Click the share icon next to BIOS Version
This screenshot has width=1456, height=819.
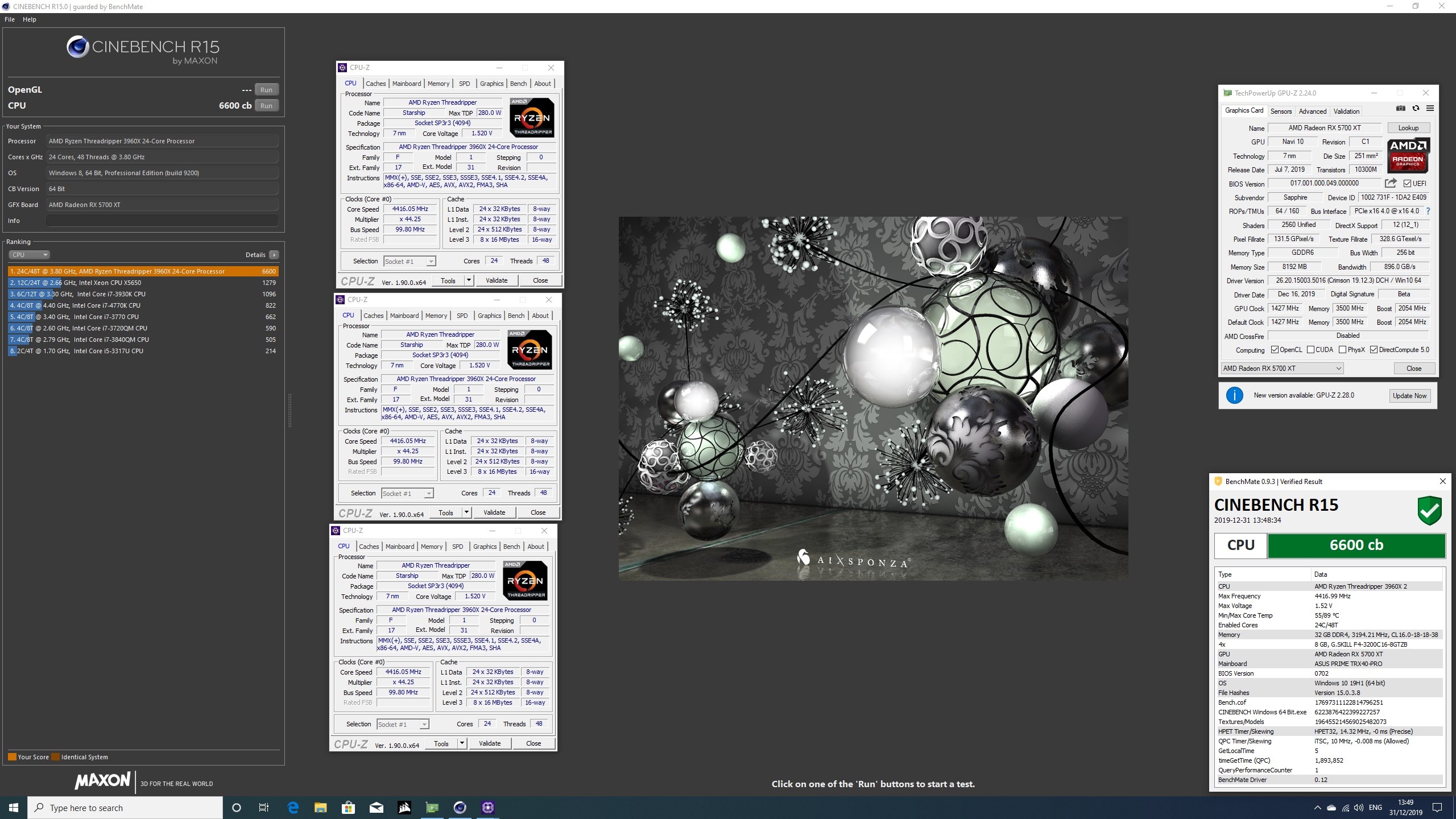[1392, 183]
